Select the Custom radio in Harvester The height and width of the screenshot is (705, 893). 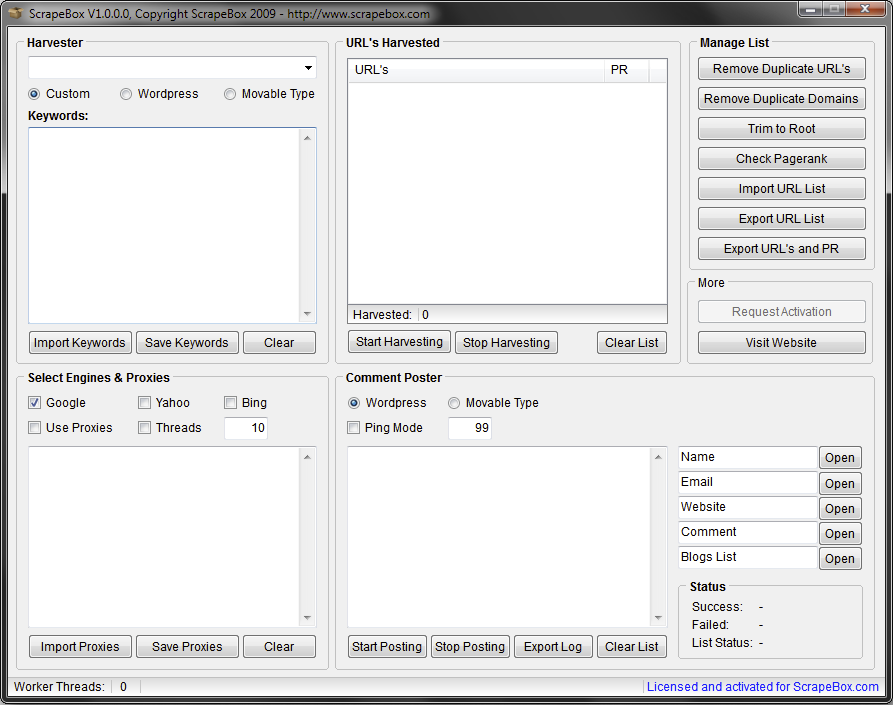point(34,94)
